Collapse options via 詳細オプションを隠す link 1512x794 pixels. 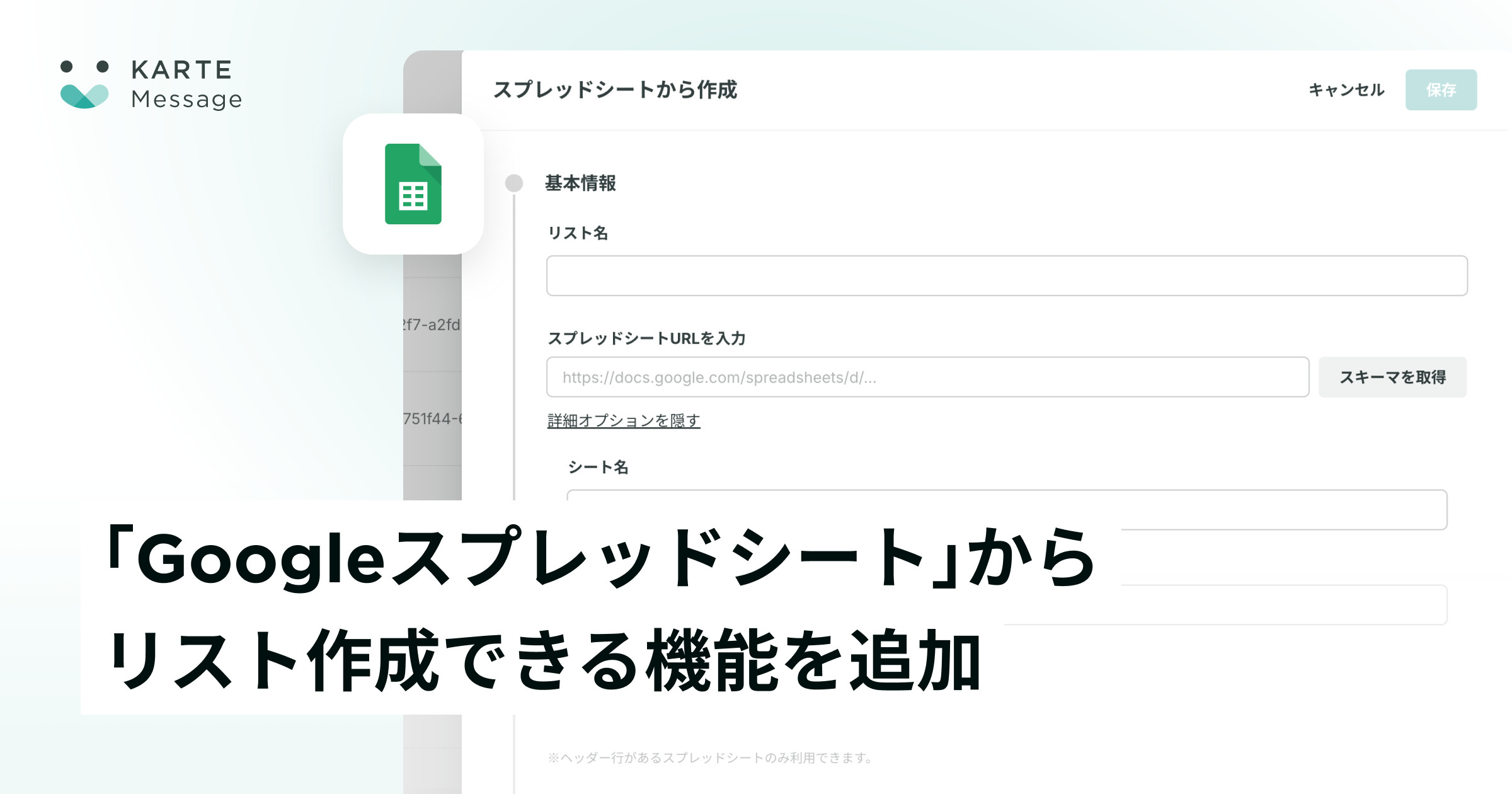[x=624, y=420]
